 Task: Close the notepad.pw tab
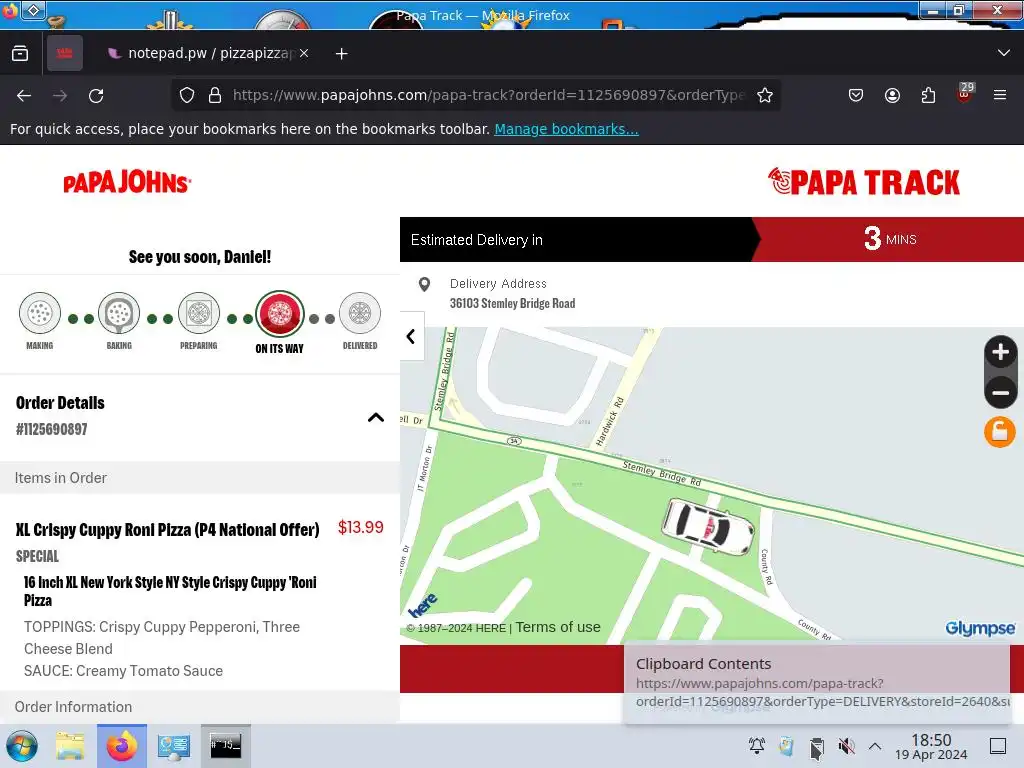click(304, 53)
